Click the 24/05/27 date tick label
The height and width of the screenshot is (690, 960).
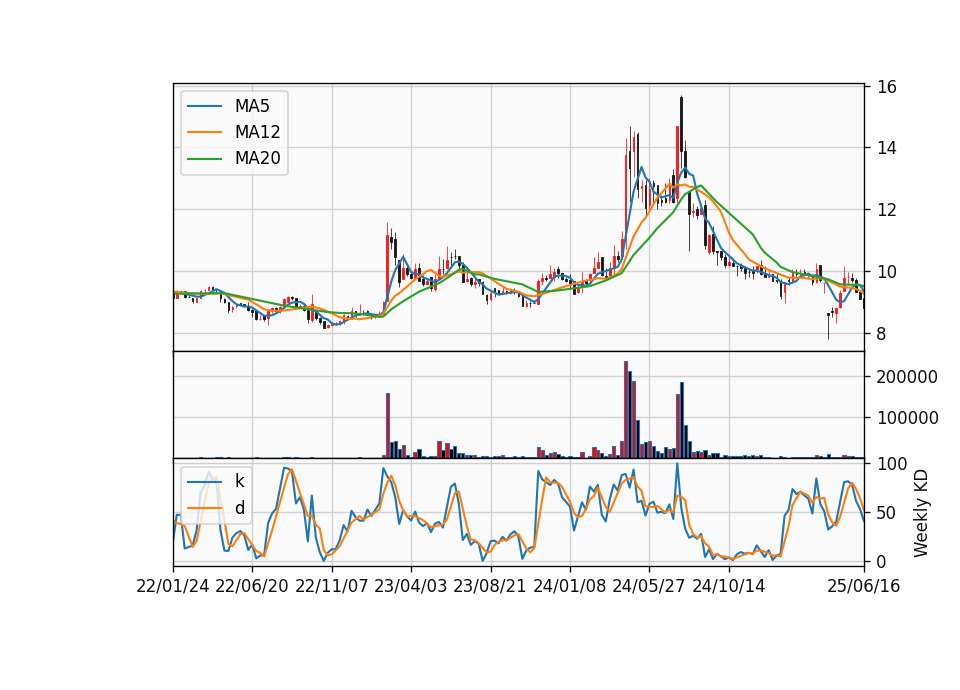point(649,586)
